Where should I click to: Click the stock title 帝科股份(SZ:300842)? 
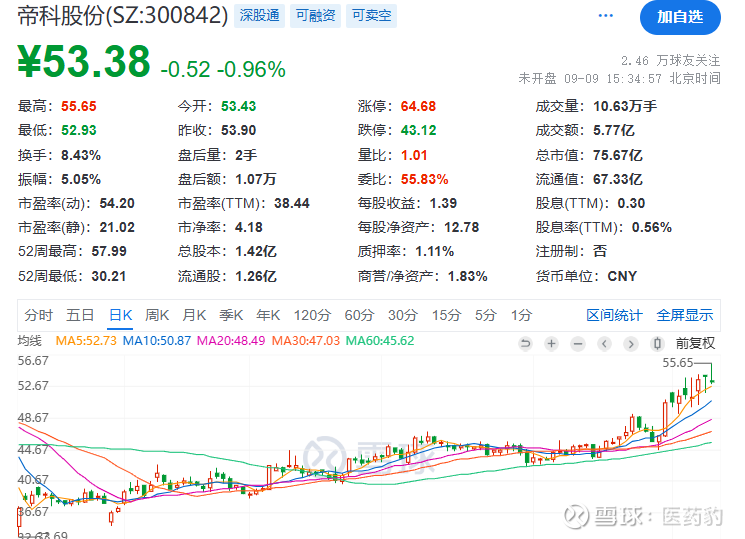(x=123, y=16)
